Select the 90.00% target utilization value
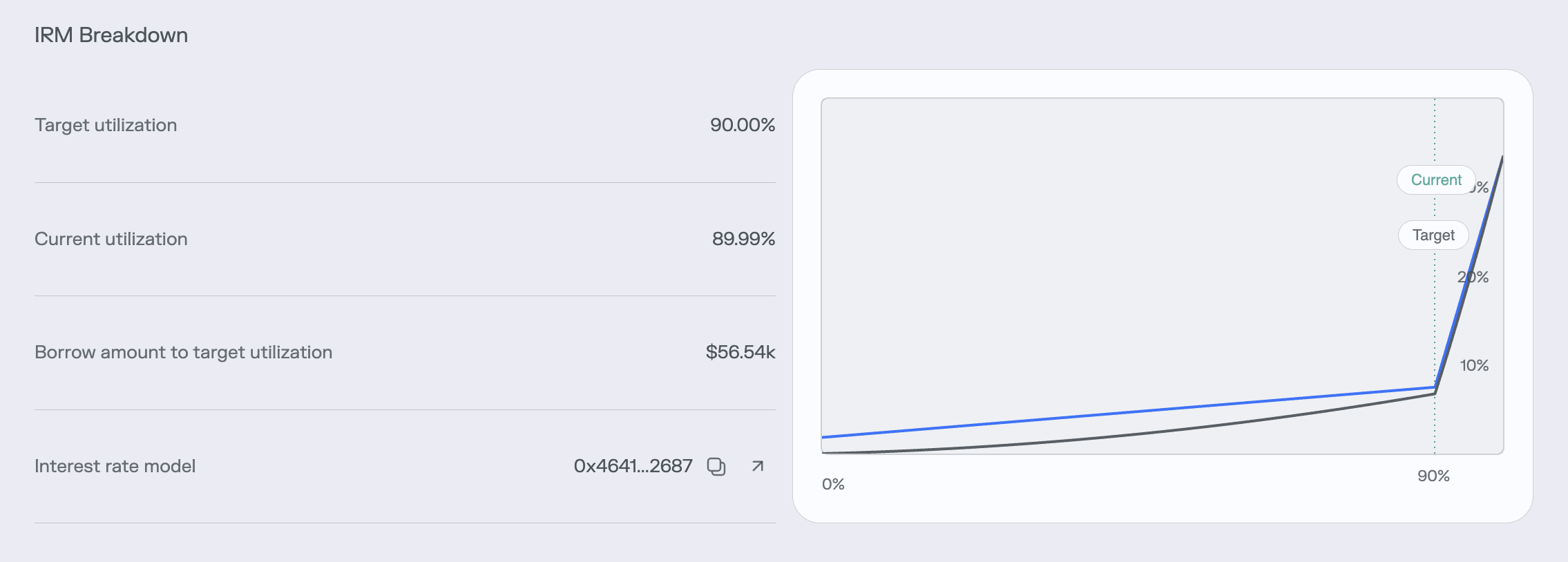Screen dimensions: 1568x562 (x=743, y=125)
